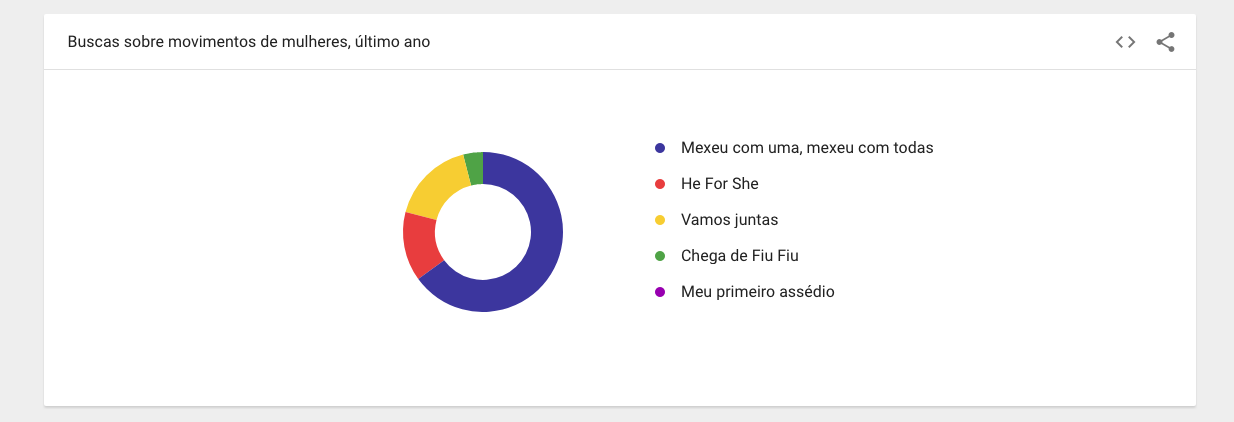
Task: Click the yellow donut chart segment
Action: point(434,187)
